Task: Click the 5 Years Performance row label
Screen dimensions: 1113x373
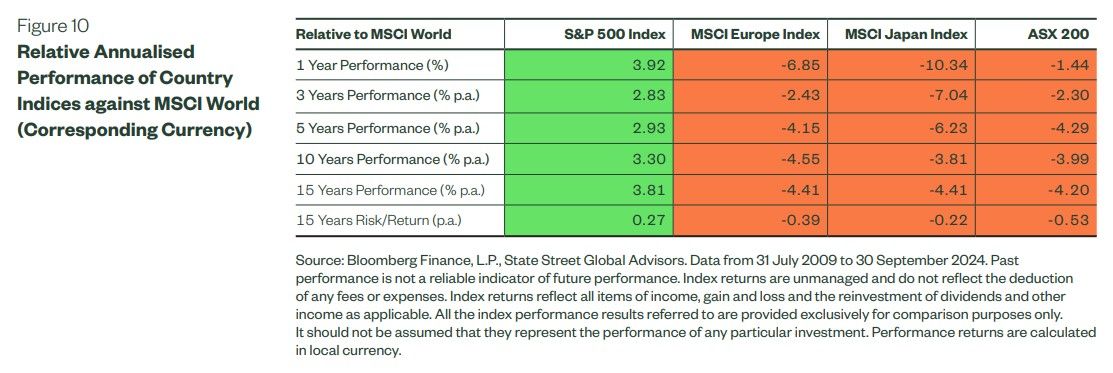Action: pos(388,128)
